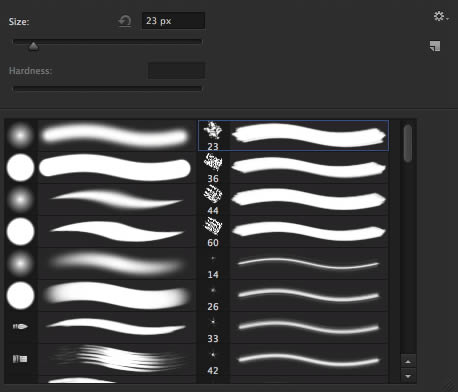Select the flat fan bristle brush preset
Image resolution: width=458 pixels, height=392 pixels.
(x=101, y=359)
